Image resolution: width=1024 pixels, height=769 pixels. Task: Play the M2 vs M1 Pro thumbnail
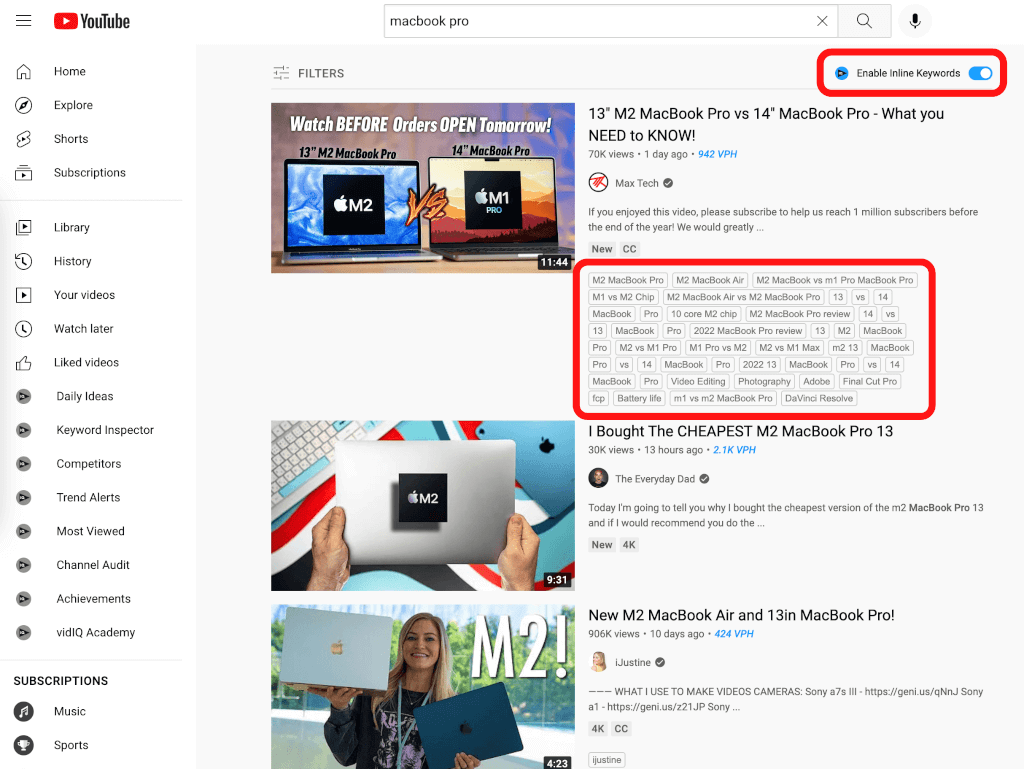422,188
